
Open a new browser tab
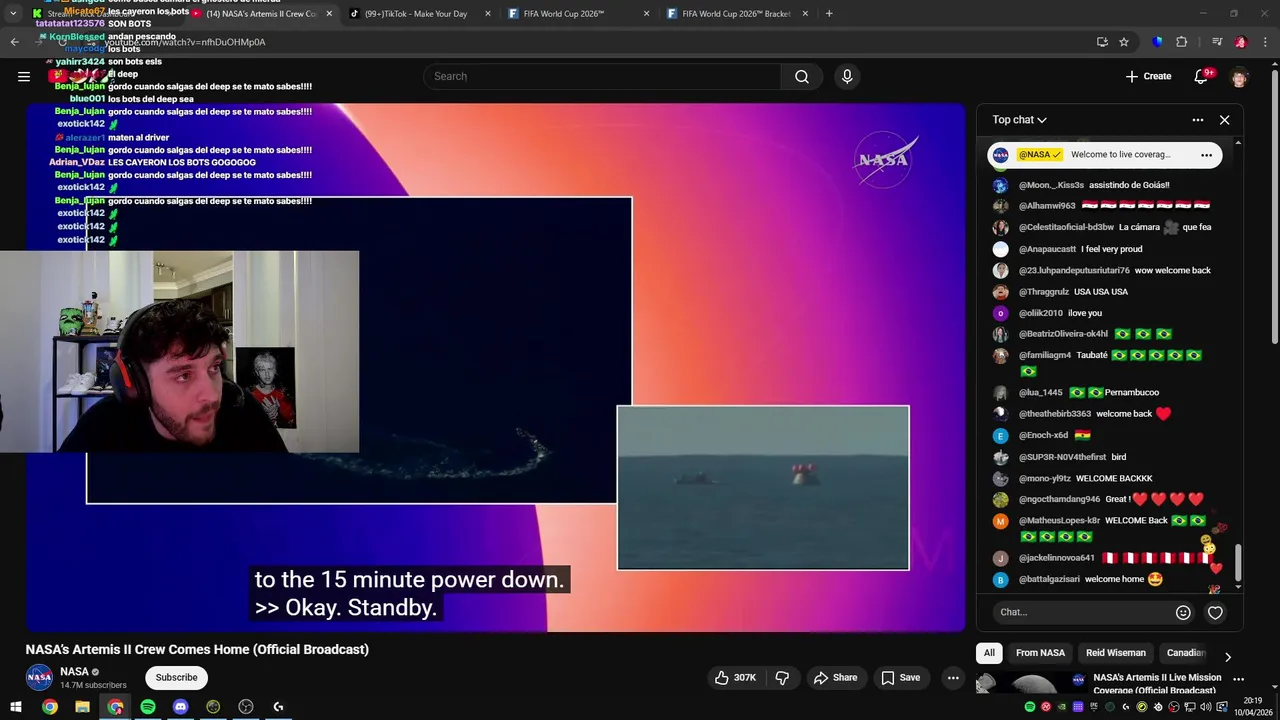pos(829,14)
